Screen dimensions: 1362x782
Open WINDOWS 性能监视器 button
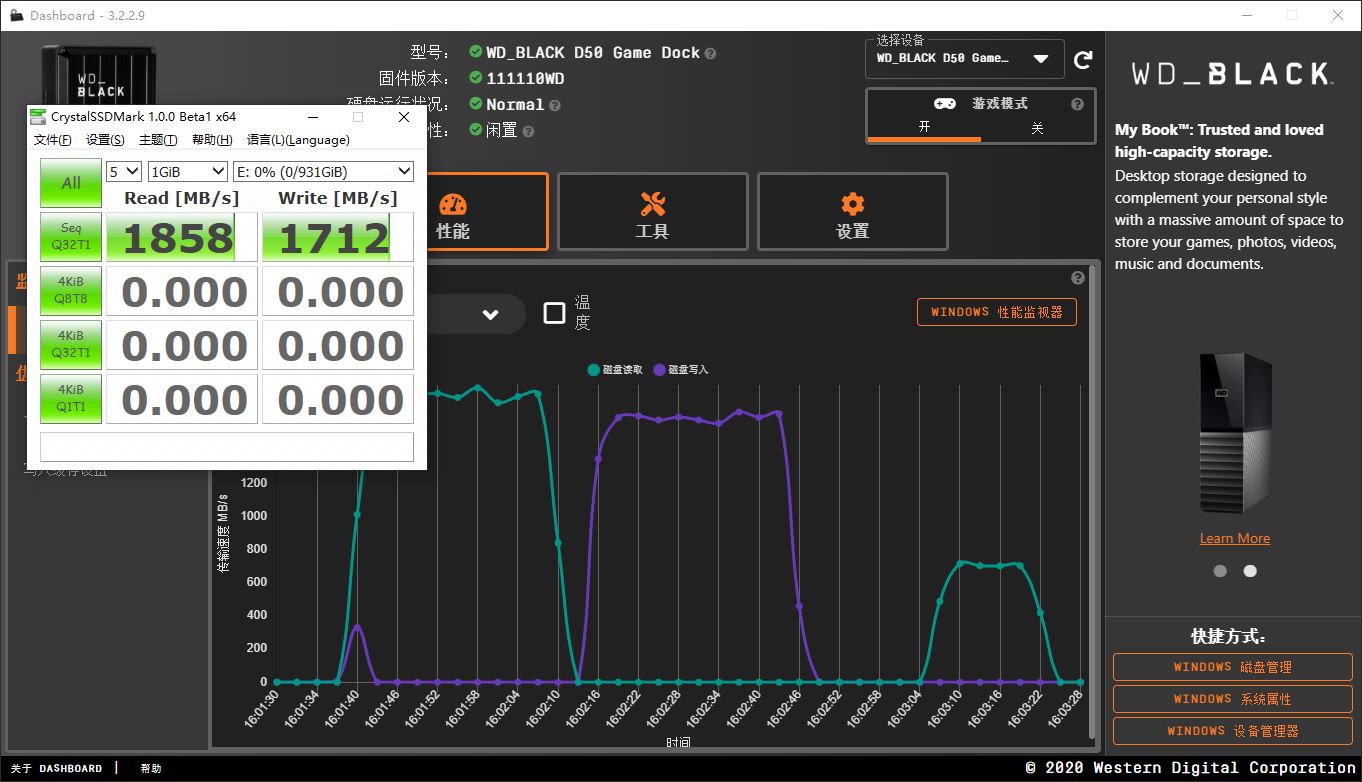coord(997,312)
